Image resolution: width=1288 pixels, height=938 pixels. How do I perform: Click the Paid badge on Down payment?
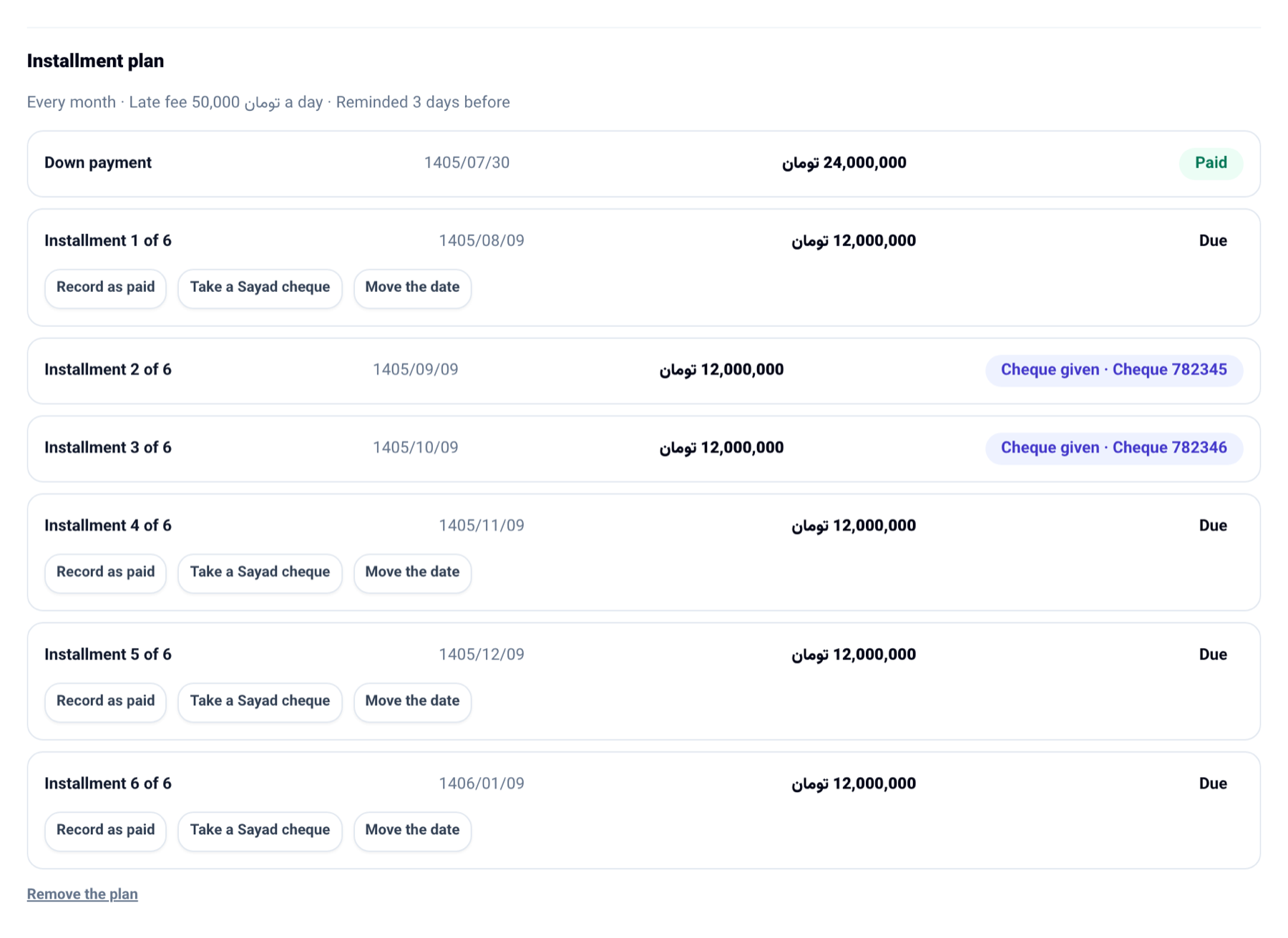click(1211, 163)
